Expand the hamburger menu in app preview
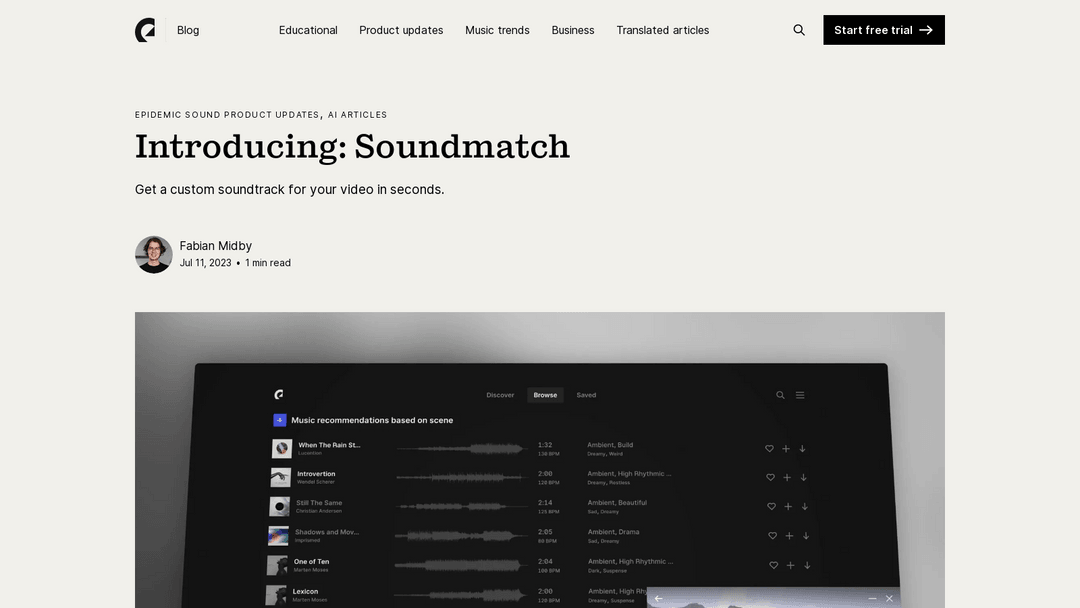 (x=800, y=395)
